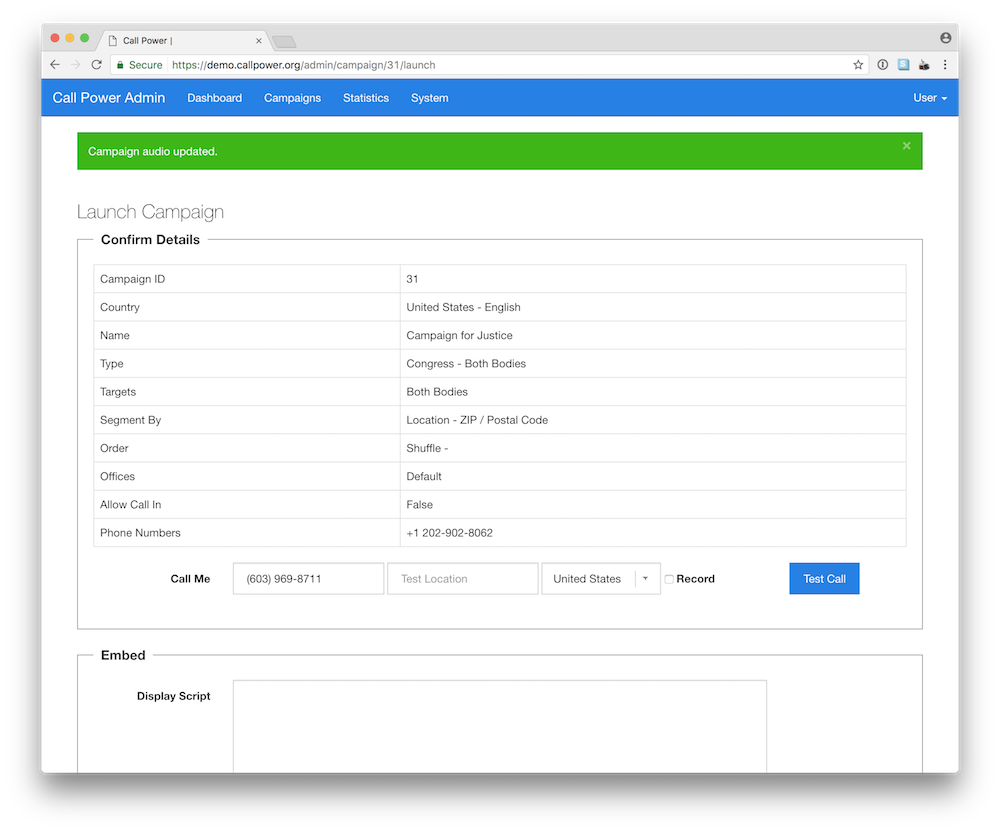
Task: Click the Segment By row label
Action: coord(130,420)
